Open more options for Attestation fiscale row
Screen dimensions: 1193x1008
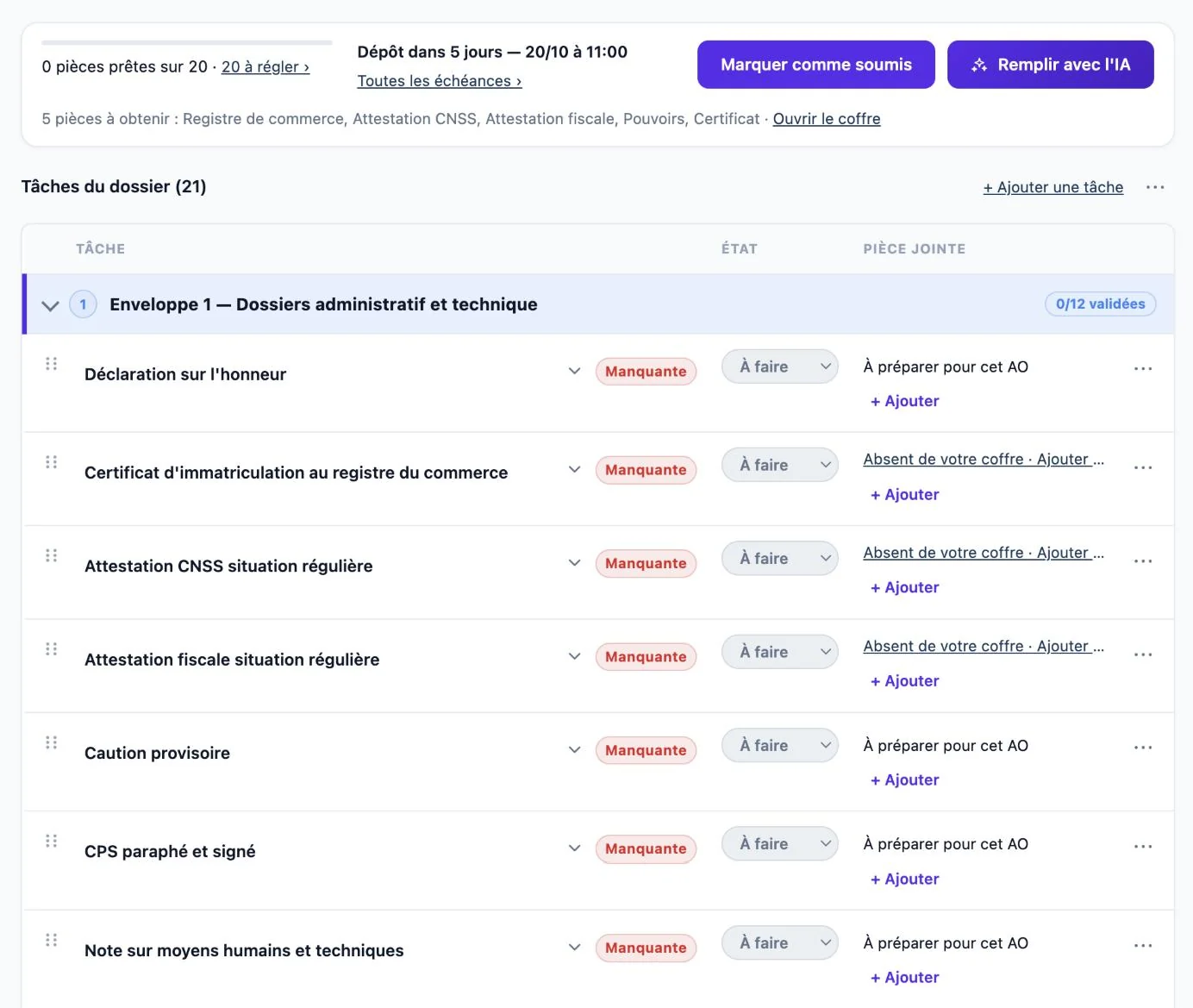click(x=1143, y=654)
